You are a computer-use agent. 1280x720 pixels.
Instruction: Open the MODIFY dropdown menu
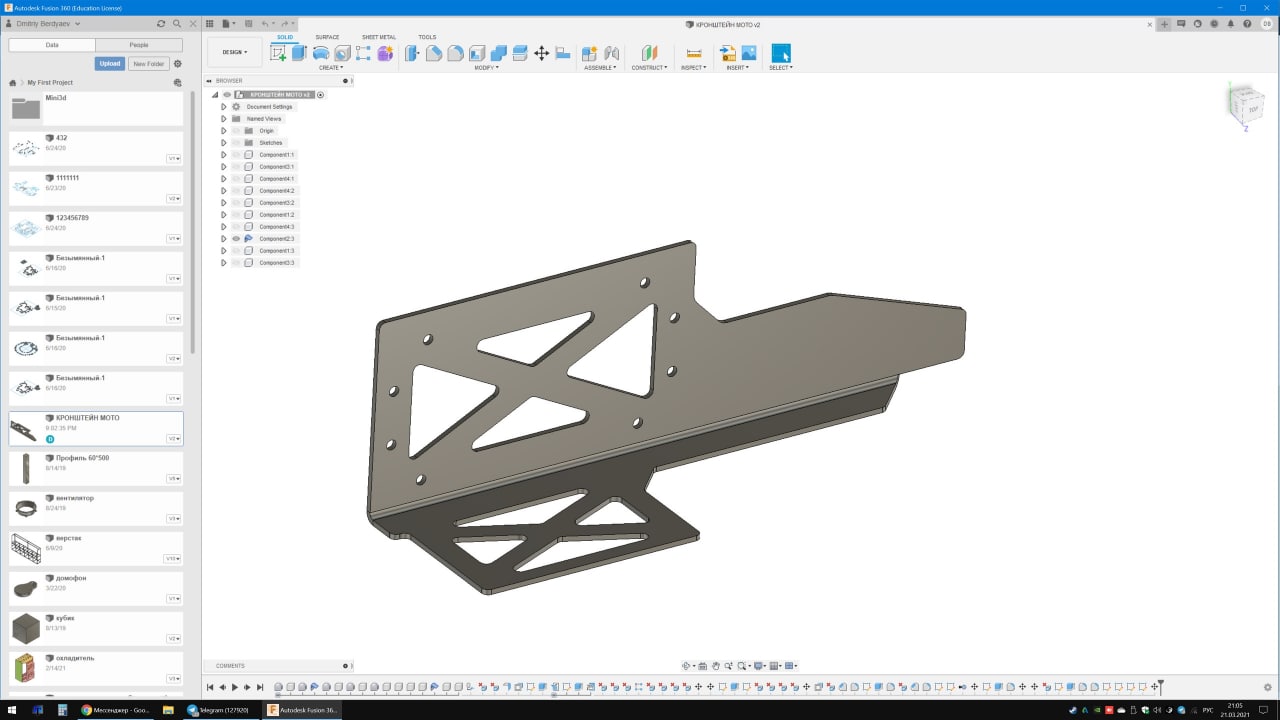pyautogui.click(x=486, y=68)
